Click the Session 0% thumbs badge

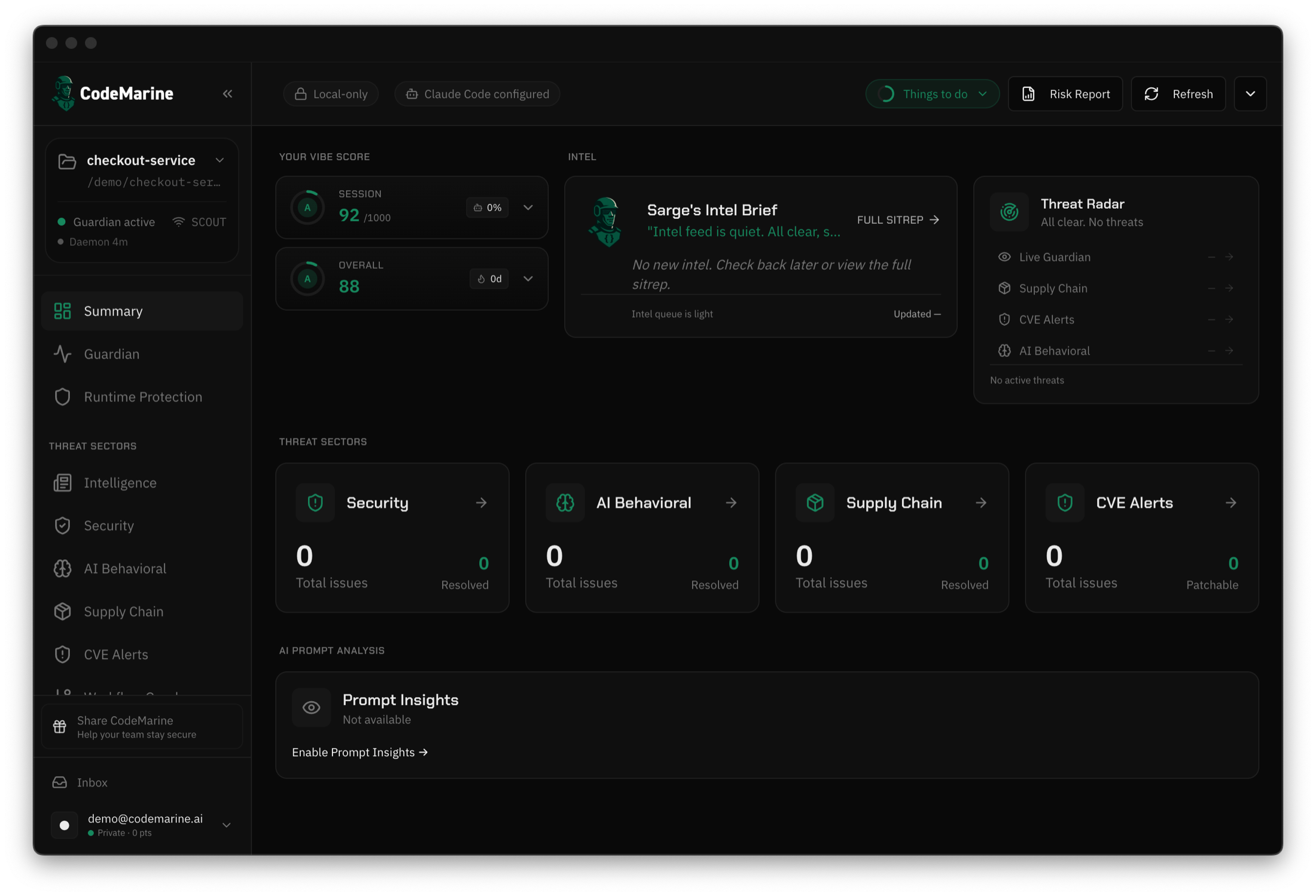(x=488, y=208)
